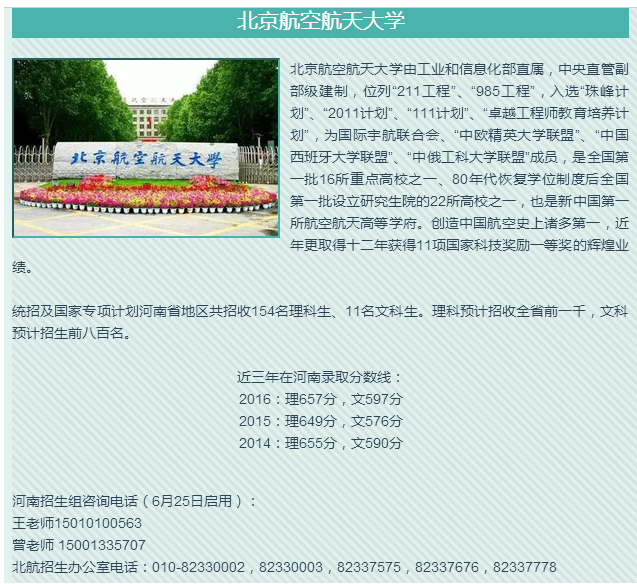The width and height of the screenshot is (637, 584).
Task: Click the 河南招生组咨询电话 line
Action: click(135, 501)
